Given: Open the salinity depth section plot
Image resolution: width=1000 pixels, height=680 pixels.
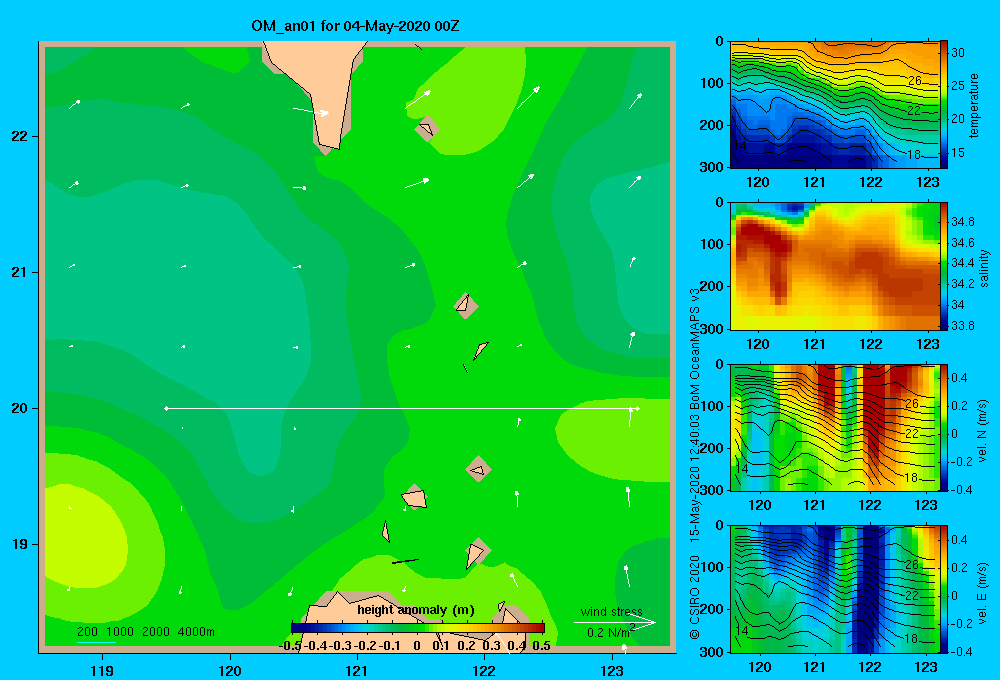Looking at the screenshot, I should point(835,266).
